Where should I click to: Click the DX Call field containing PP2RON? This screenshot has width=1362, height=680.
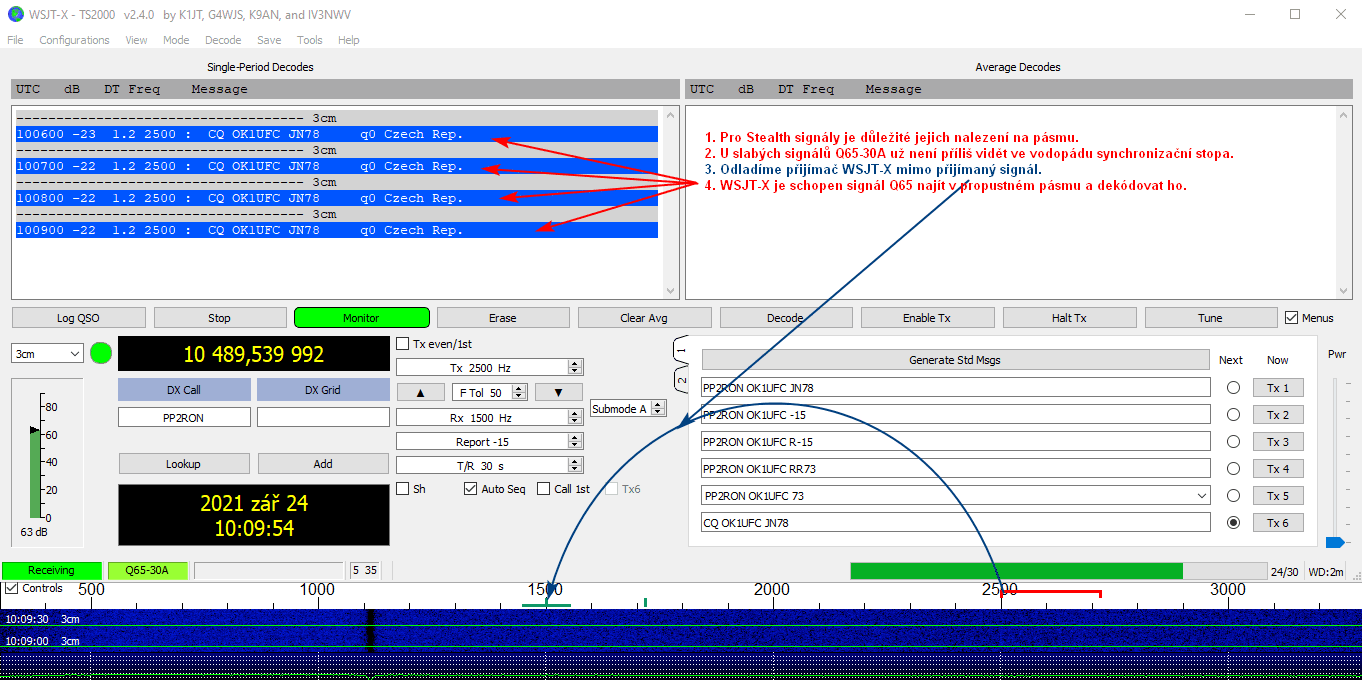184,417
